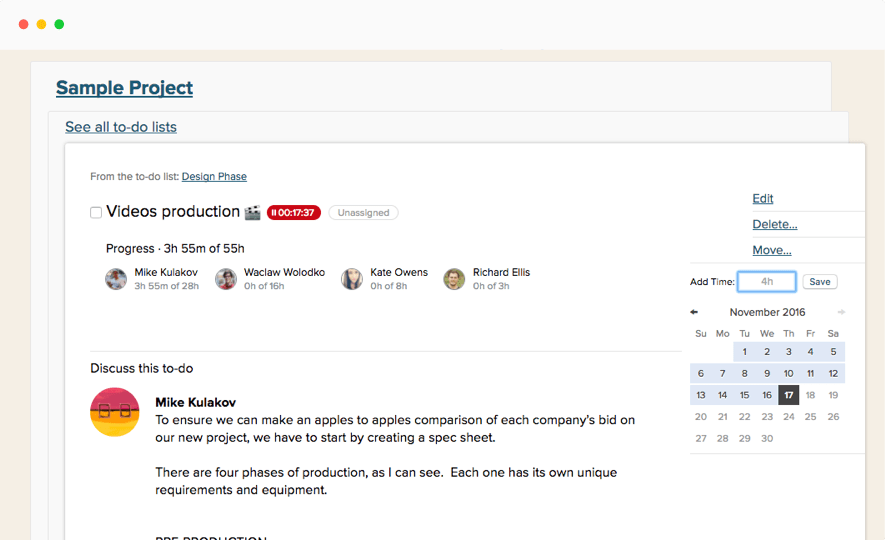
Task: Open the Unassigned assignee selector
Action: coord(363,213)
